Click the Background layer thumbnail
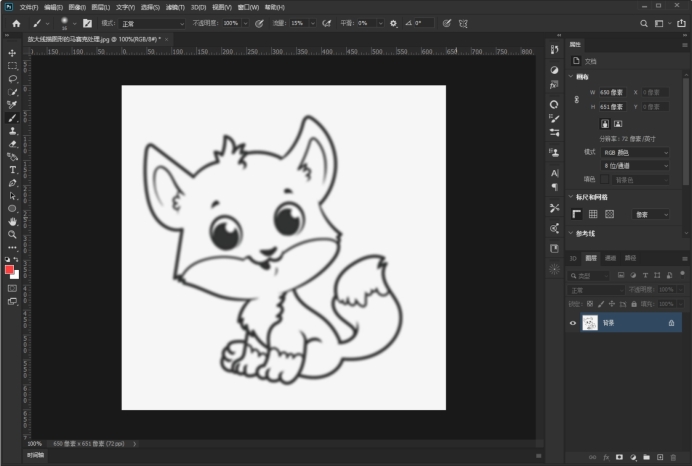 (590, 323)
